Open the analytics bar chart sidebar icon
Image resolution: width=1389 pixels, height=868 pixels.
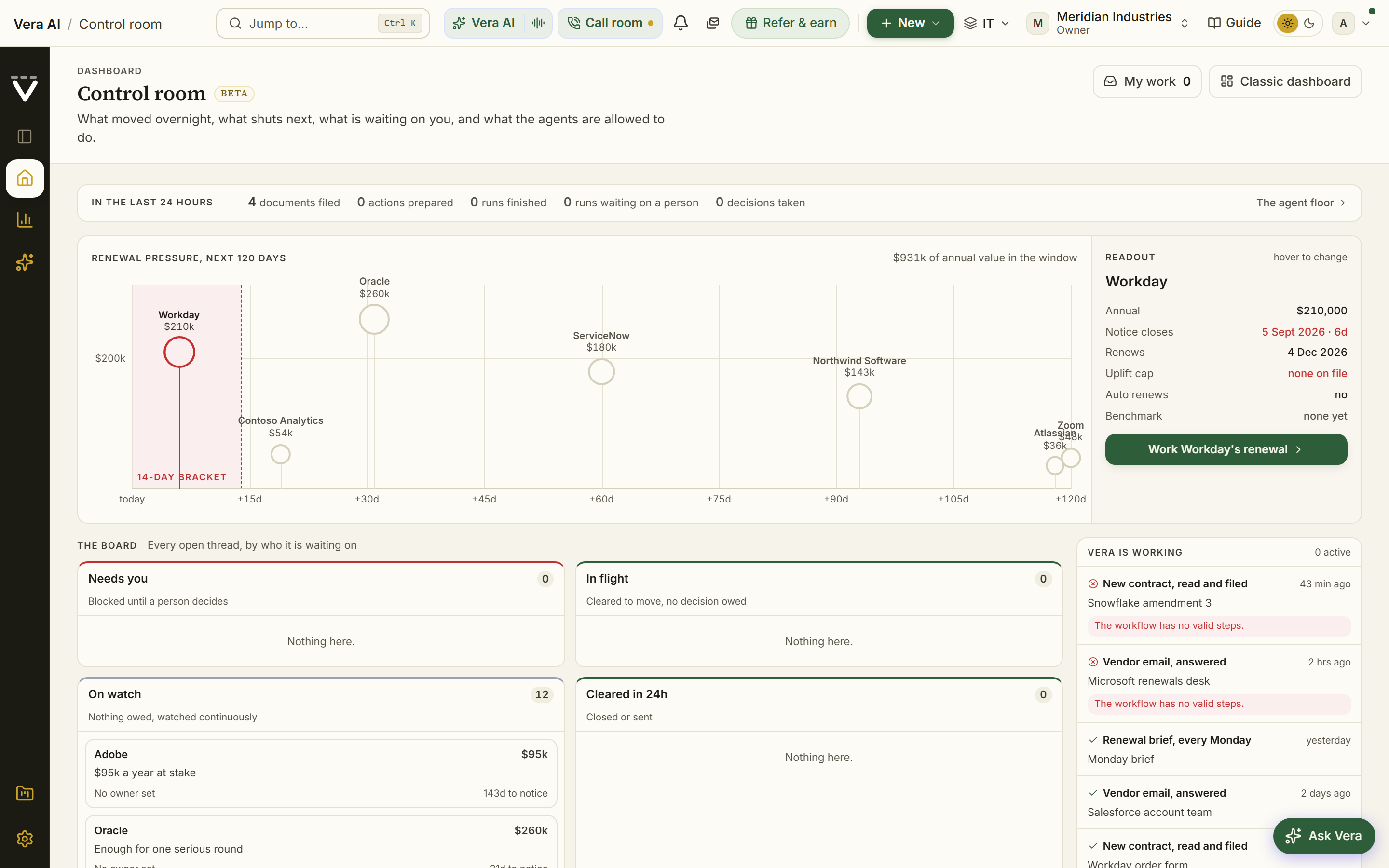pos(25,220)
